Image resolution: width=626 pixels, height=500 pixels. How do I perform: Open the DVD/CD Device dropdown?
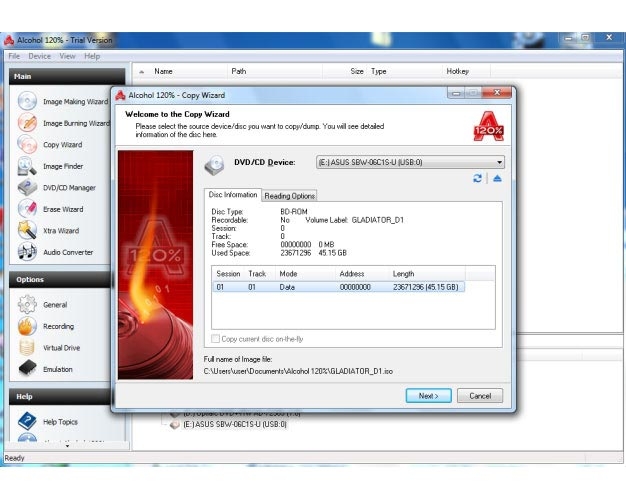pos(410,162)
